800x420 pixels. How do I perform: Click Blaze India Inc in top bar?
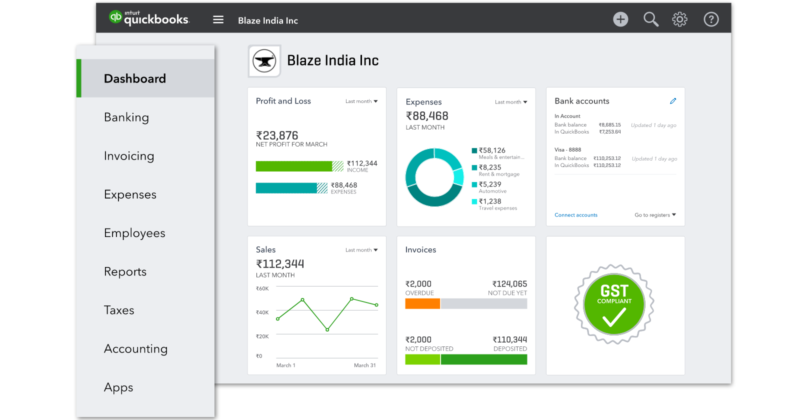268,20
